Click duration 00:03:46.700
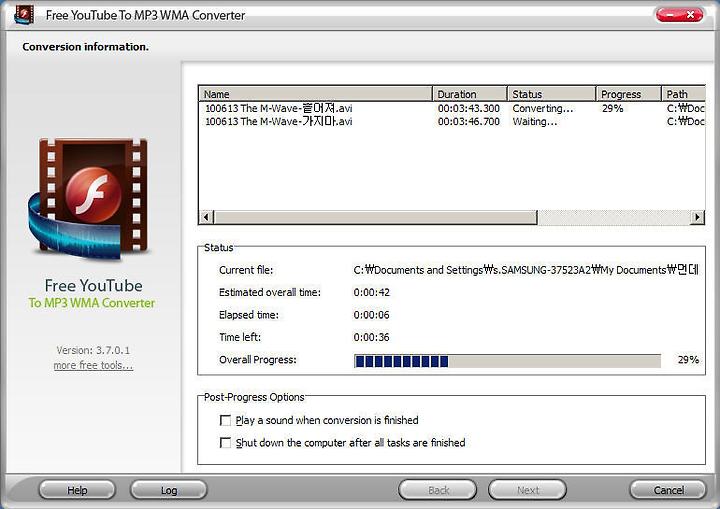This screenshot has width=720, height=509. (468, 122)
